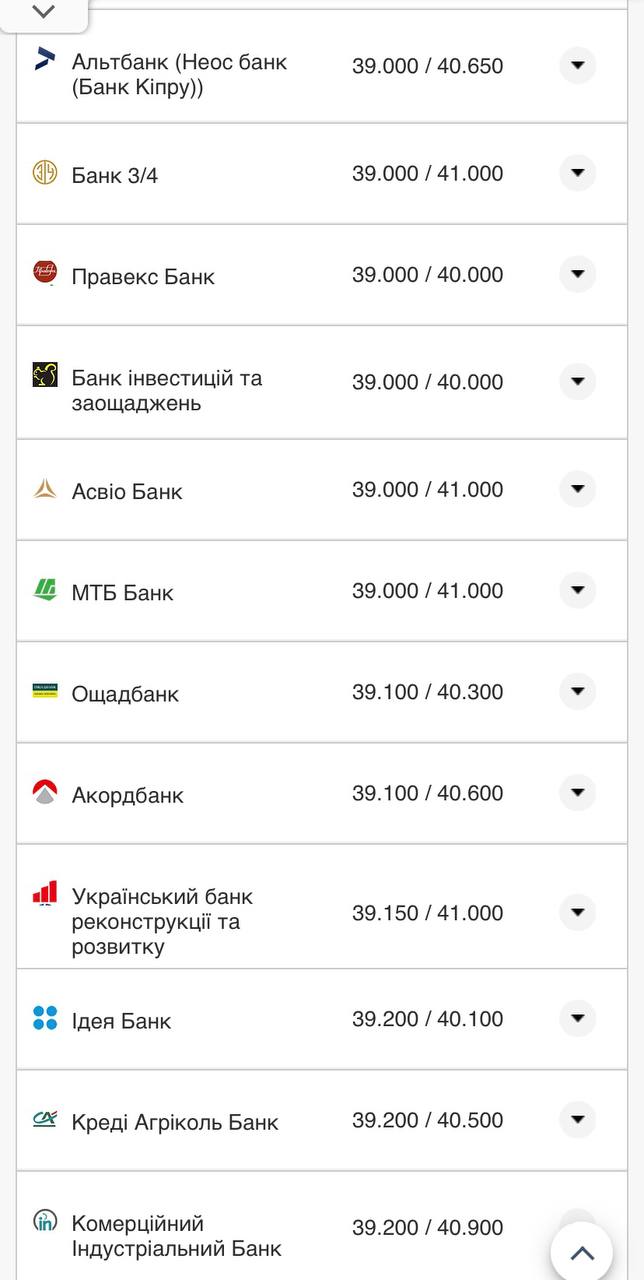Click the Альтбанк logo icon
This screenshot has height=1280, width=644.
(45, 58)
